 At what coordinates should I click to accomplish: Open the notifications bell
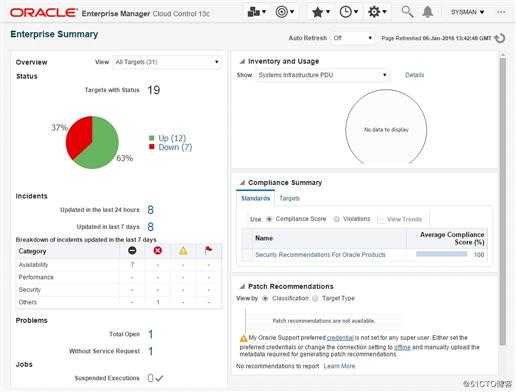[x=427, y=12]
